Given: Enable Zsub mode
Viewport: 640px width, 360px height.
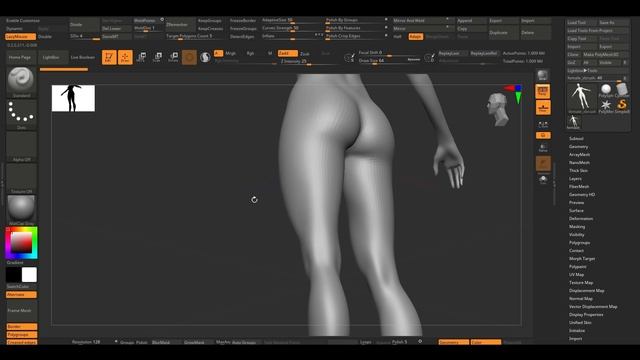Looking at the screenshot, I should click(305, 54).
